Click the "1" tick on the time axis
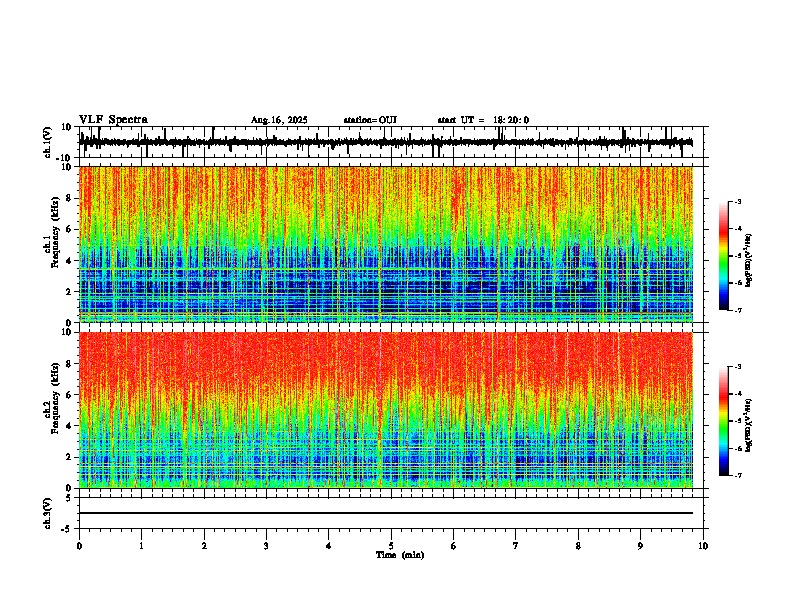792x612 pixels. pyautogui.click(x=141, y=546)
